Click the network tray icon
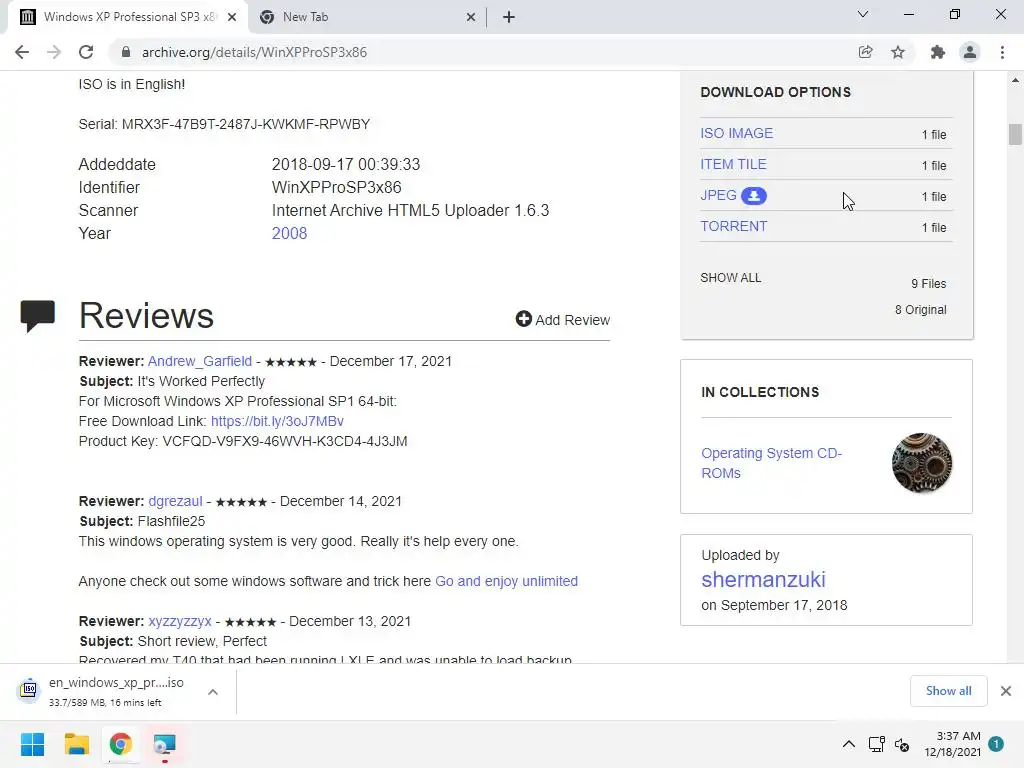The width and height of the screenshot is (1024, 768). coord(876,744)
